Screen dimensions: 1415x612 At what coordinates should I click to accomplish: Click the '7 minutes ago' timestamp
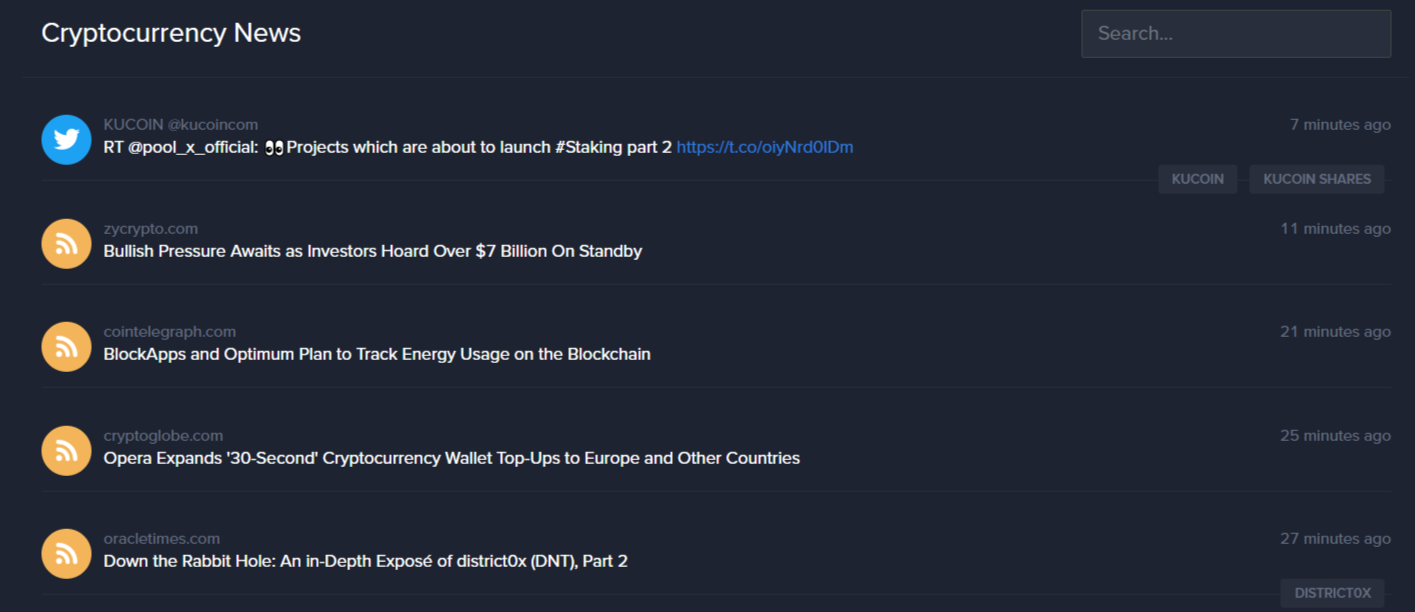1340,125
